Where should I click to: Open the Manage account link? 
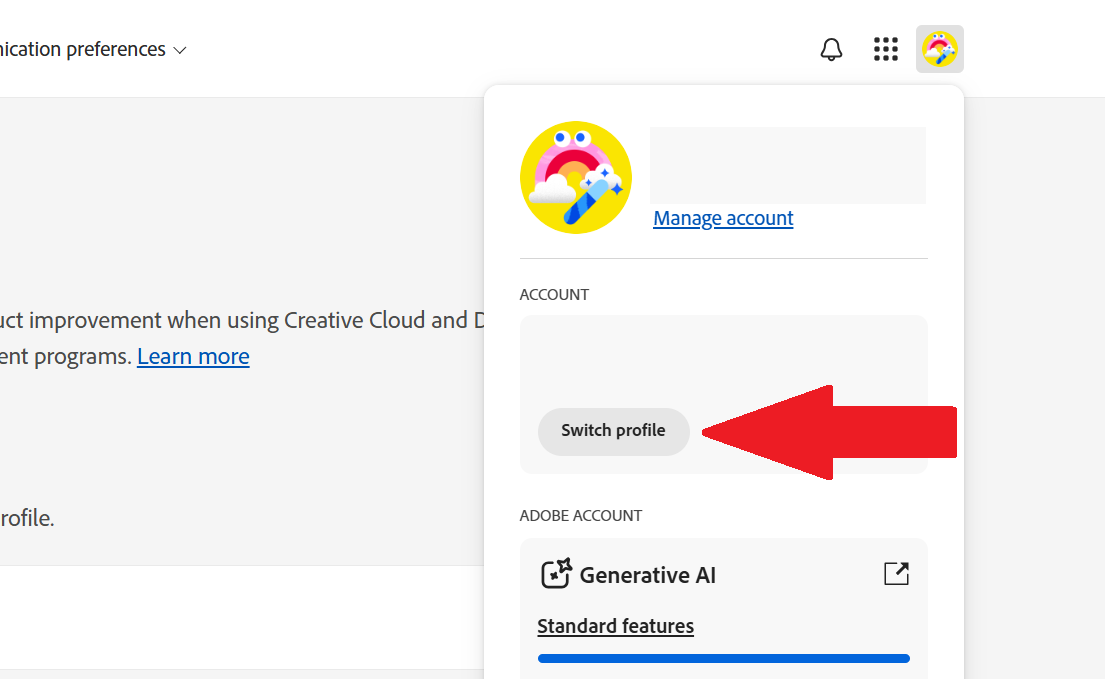coord(723,218)
